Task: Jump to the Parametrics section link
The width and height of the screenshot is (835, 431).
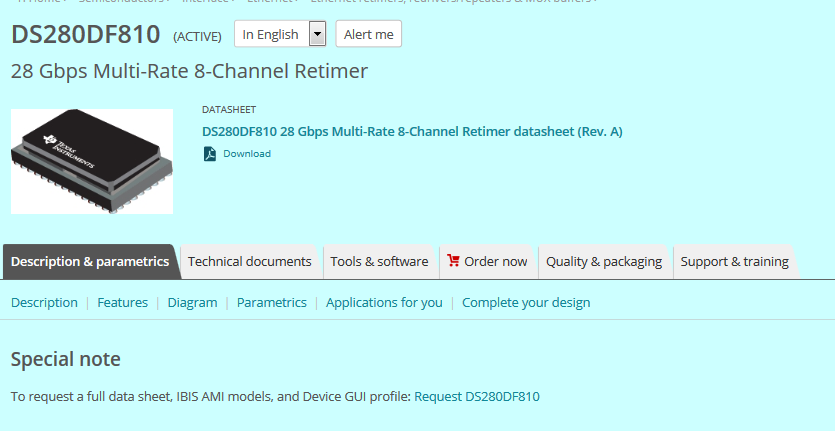Action: tap(272, 302)
